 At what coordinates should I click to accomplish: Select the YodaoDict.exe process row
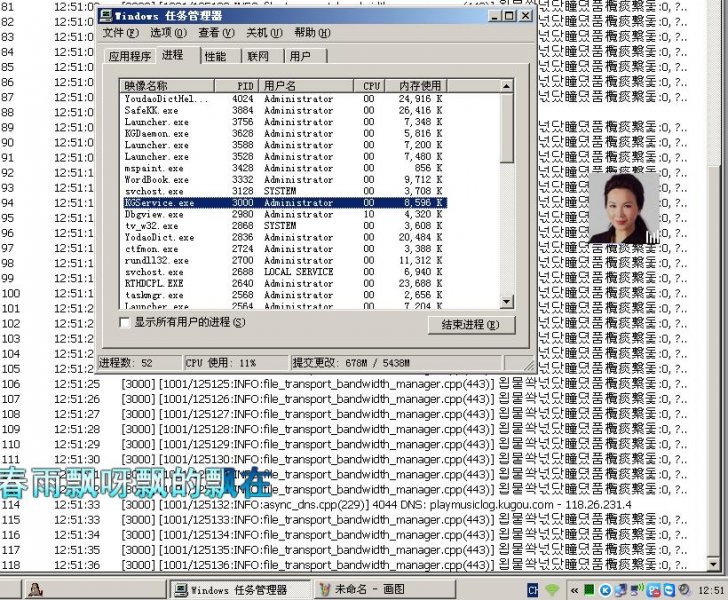(284, 237)
